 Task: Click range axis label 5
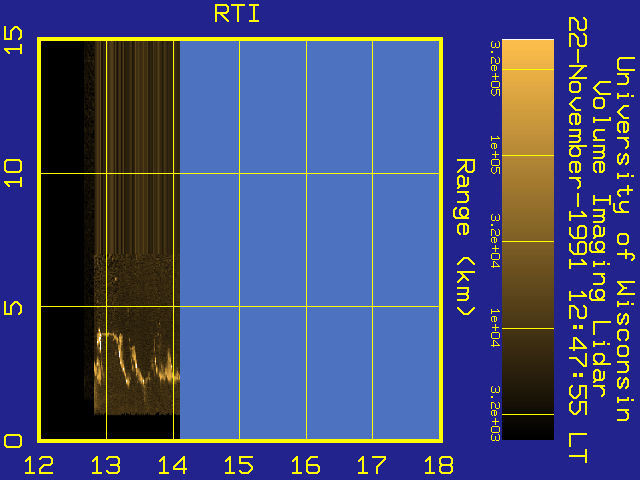(13, 308)
